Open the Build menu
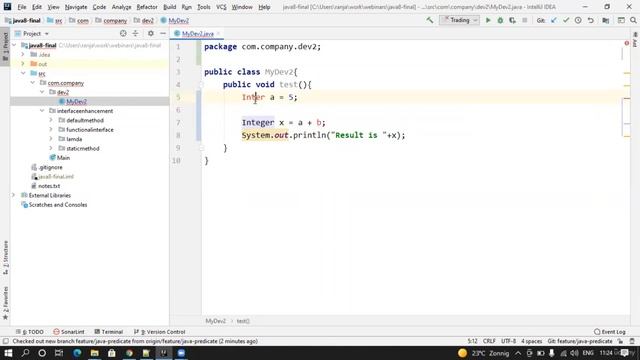640x360 pixels. 169,7
